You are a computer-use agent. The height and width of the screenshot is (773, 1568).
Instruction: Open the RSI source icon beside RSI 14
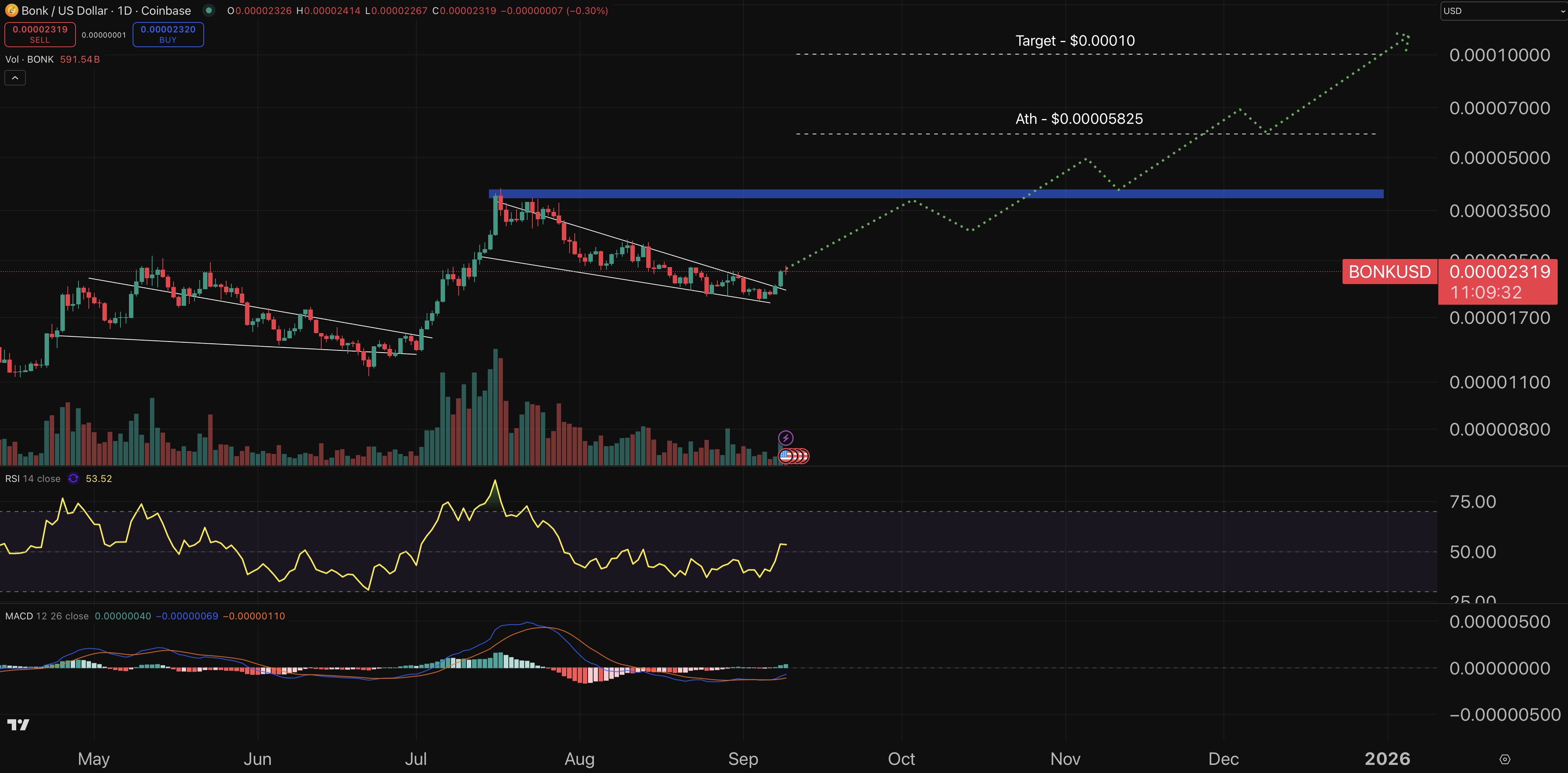coord(73,478)
